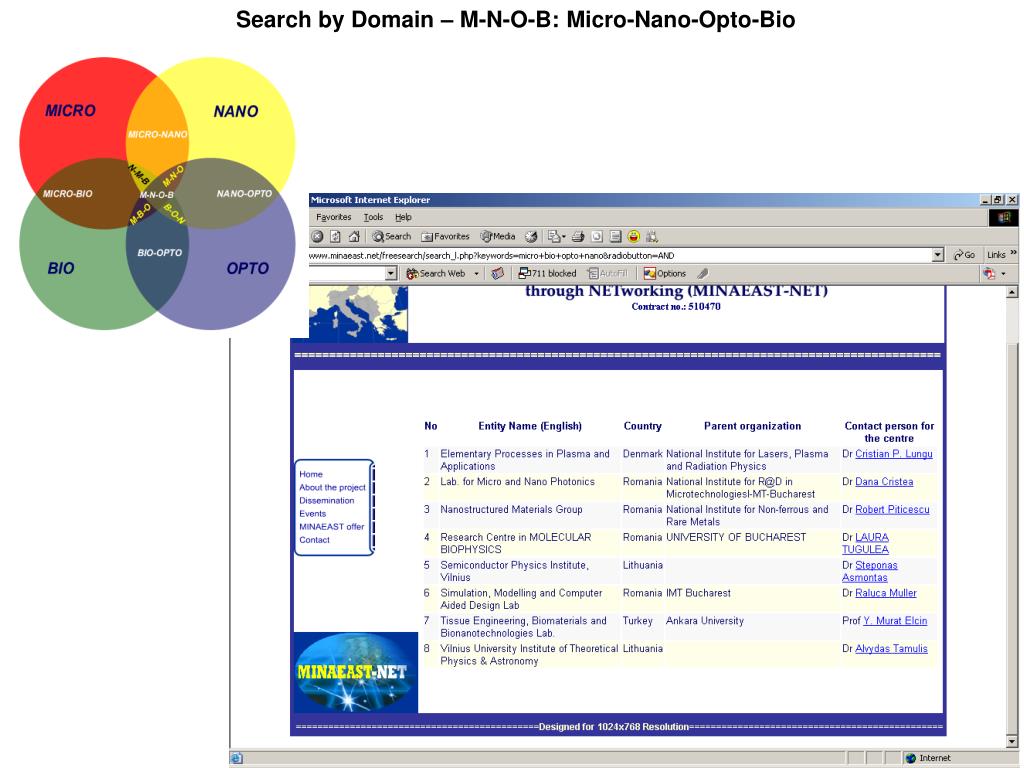Click the icon right of the smiley
The height and width of the screenshot is (768, 1024).
(x=652, y=236)
